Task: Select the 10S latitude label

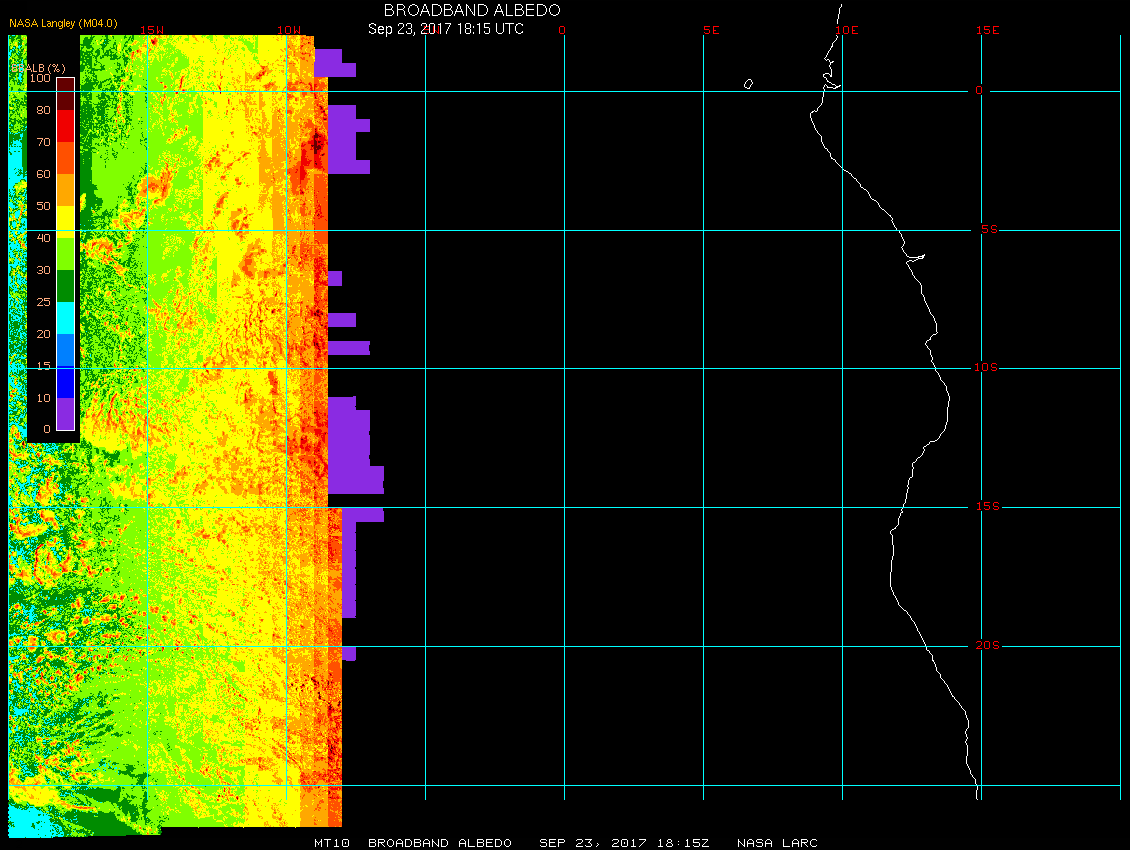Action: coord(985,368)
